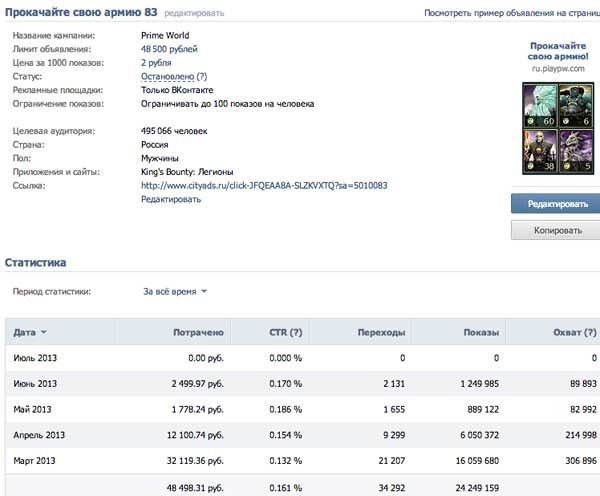Image resolution: width=600 pixels, height=496 pixels.
Task: Click the '21 207' clicks cell
Action: [392, 461]
